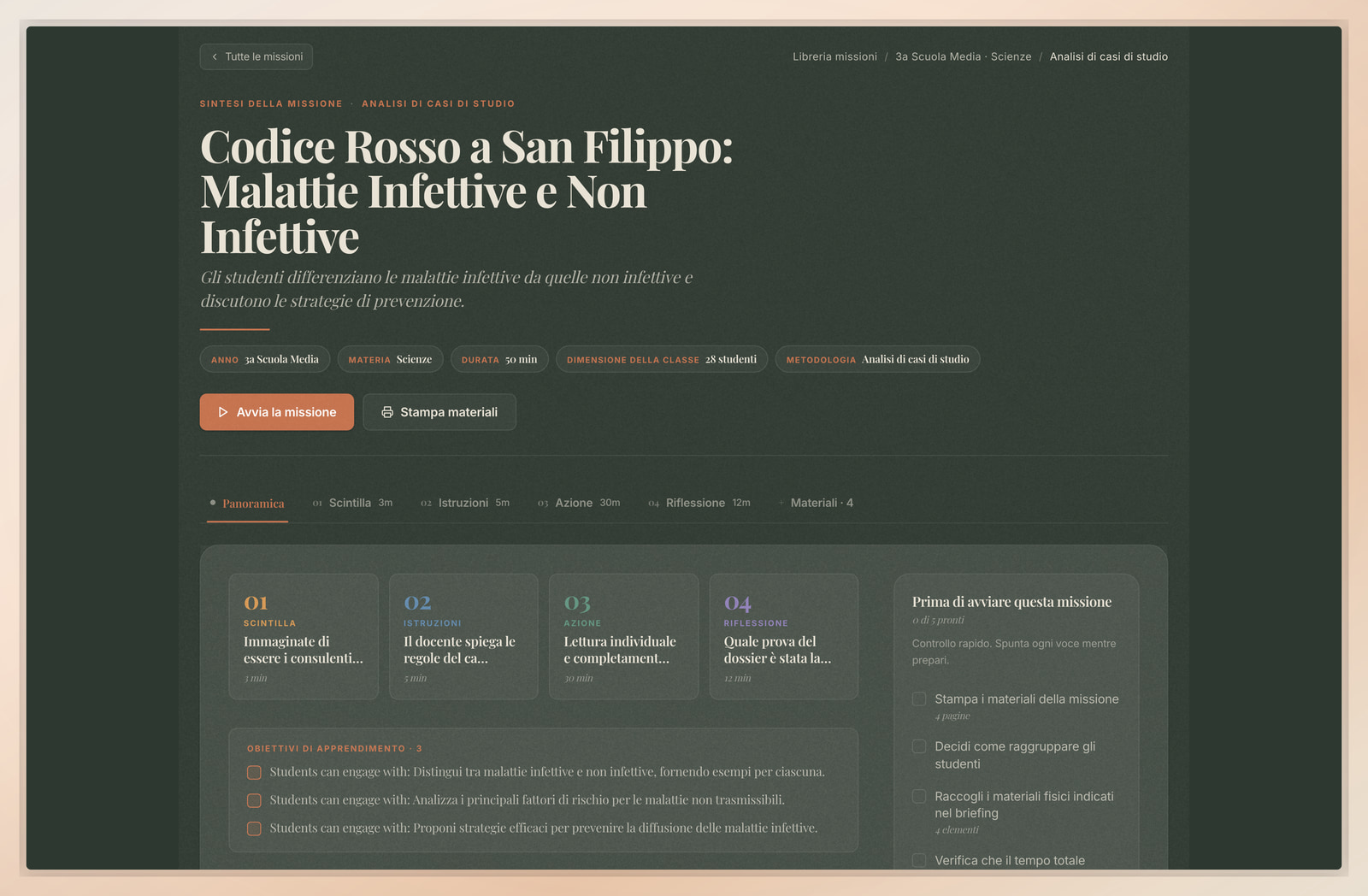Click the Controllo rapido description text
Viewport: 1368px width, 896px height.
click(1014, 651)
